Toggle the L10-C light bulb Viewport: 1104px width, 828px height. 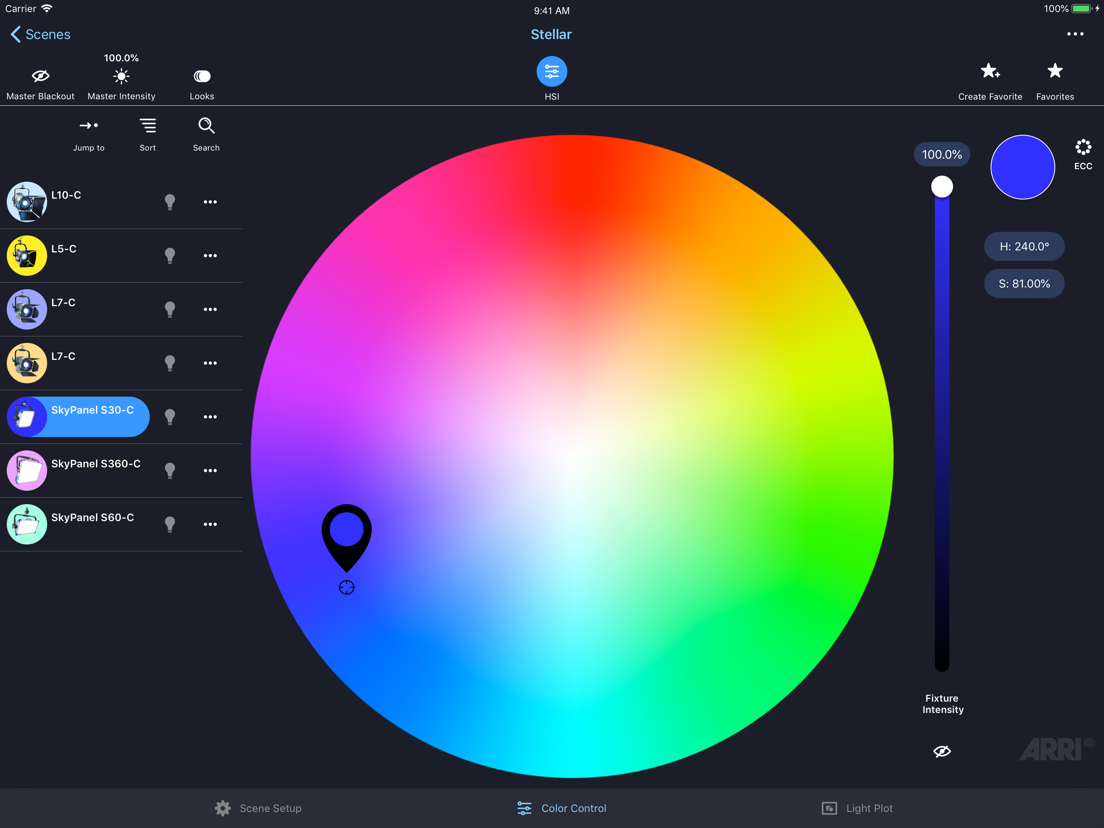point(170,202)
